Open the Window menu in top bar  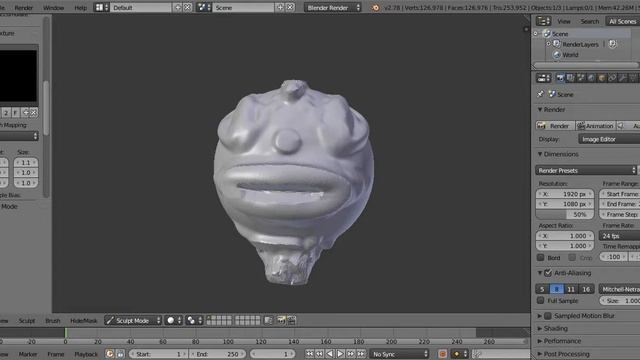53,7
